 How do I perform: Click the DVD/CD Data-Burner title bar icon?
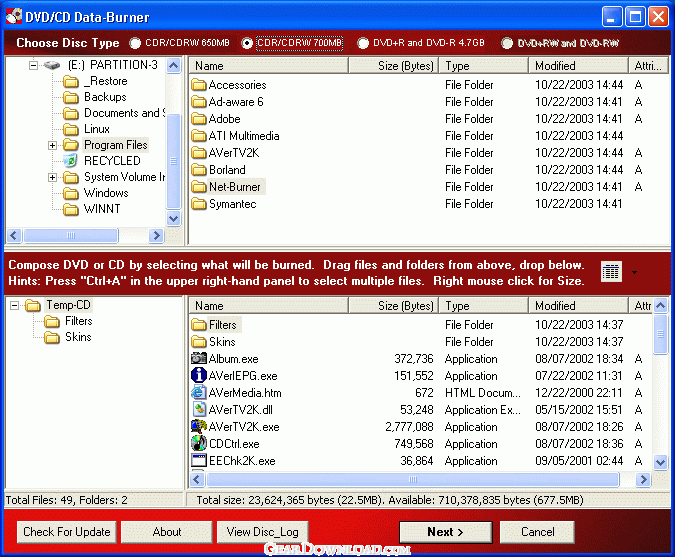(x=14, y=16)
